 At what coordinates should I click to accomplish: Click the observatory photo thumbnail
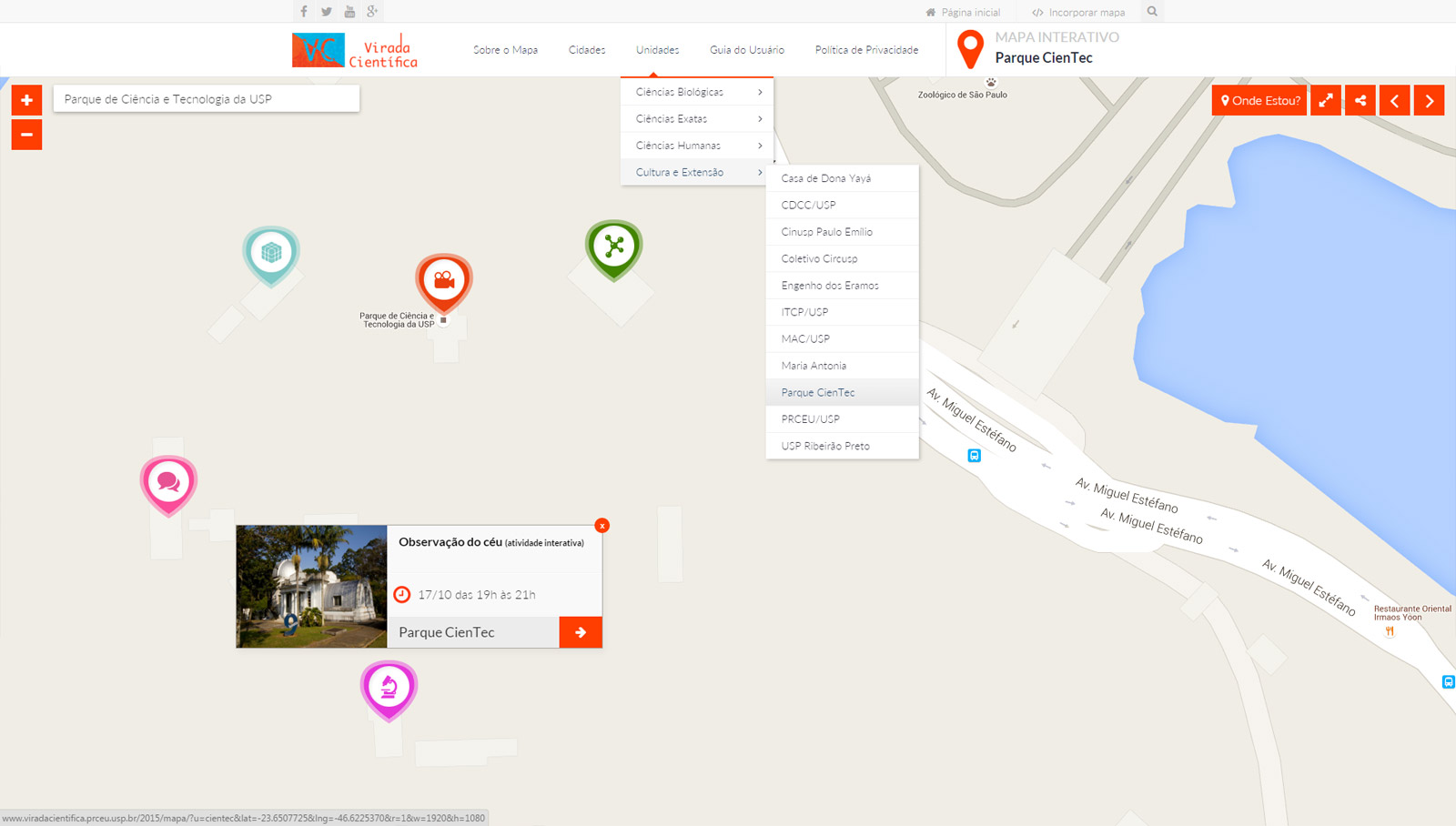(311, 587)
